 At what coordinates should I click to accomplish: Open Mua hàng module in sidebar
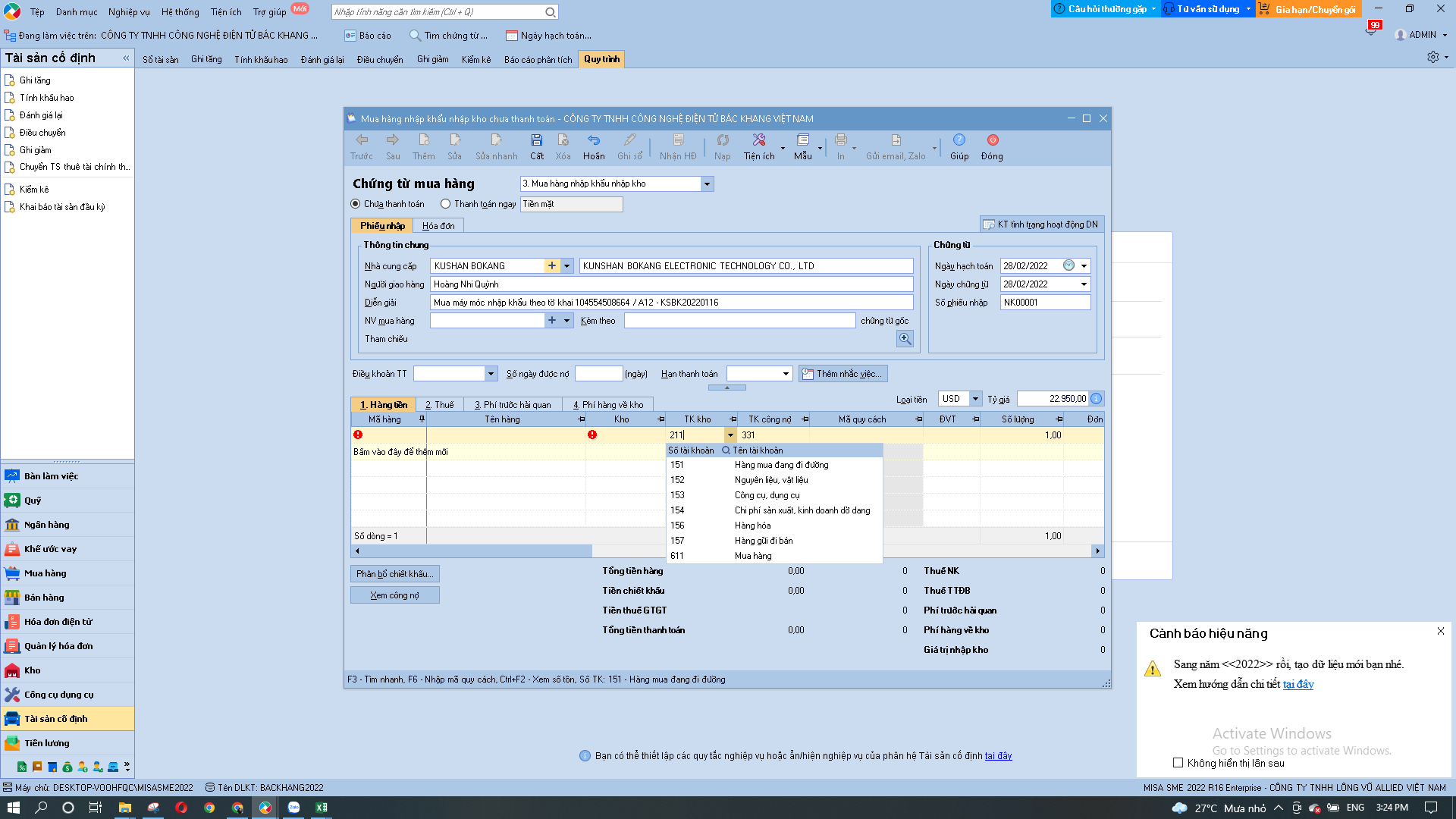(67, 573)
